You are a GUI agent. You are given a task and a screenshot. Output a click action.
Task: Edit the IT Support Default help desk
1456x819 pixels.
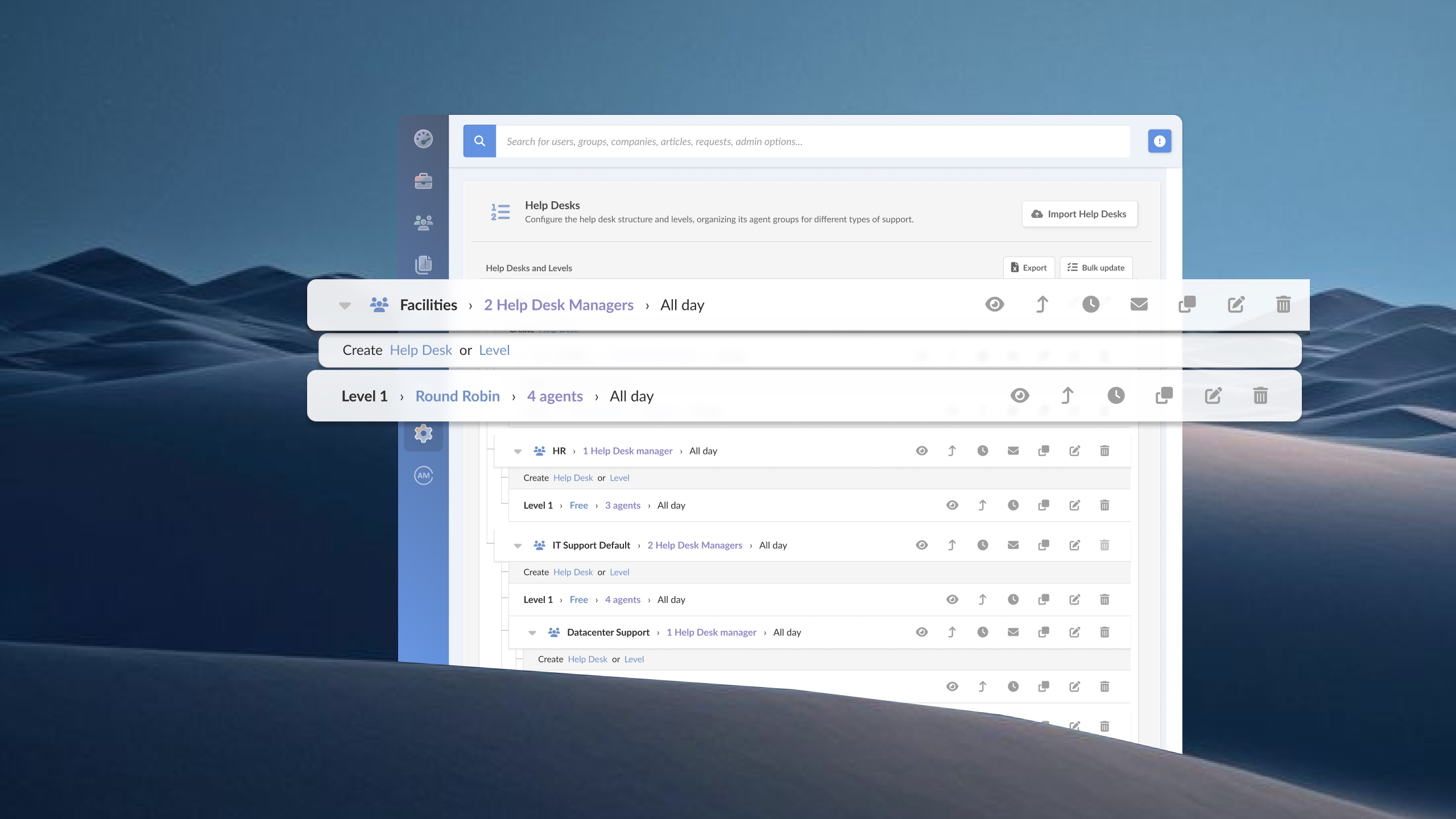[1074, 545]
